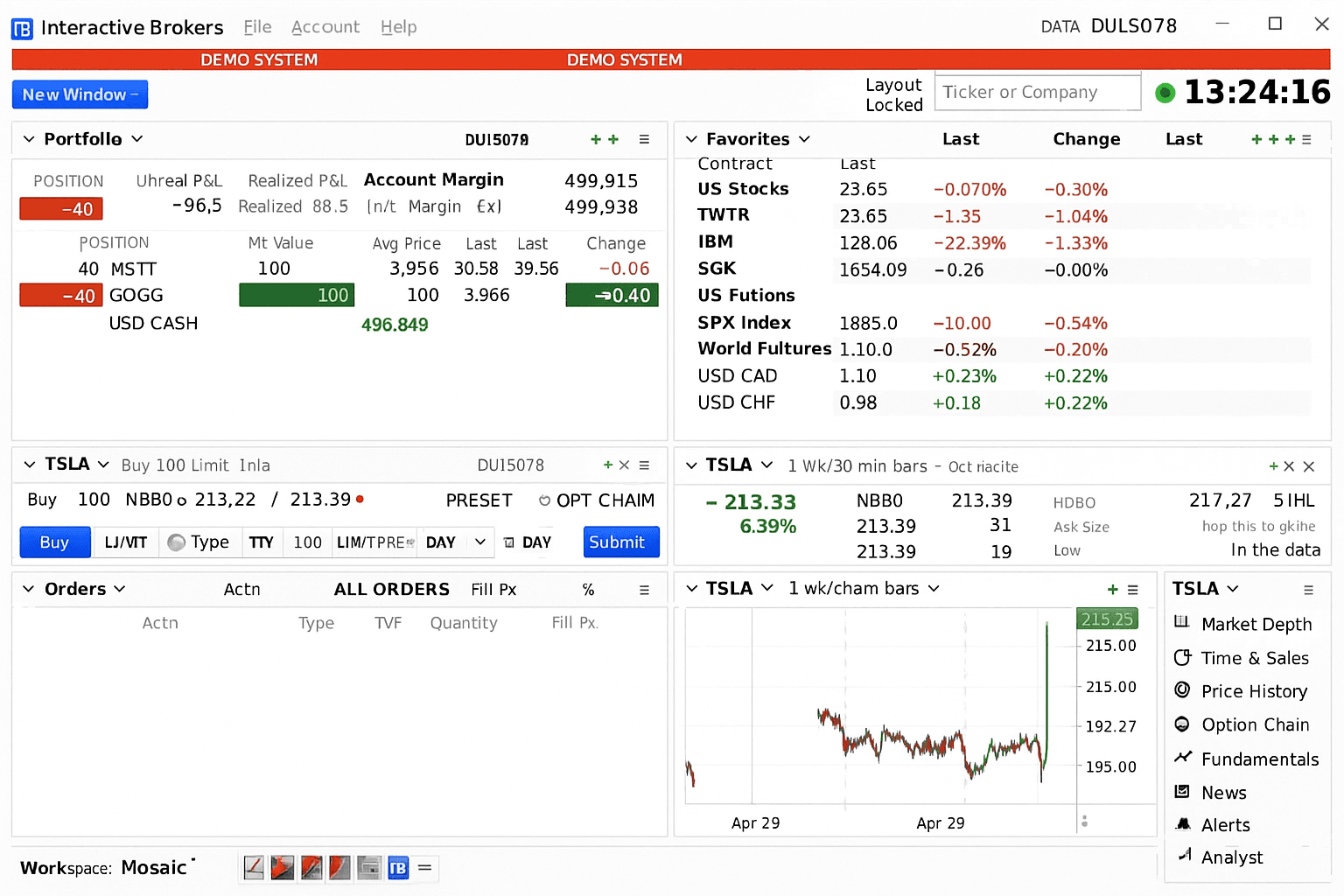Toggle the Type radio button in order row
This screenshot has width=1344, height=896.
[177, 542]
